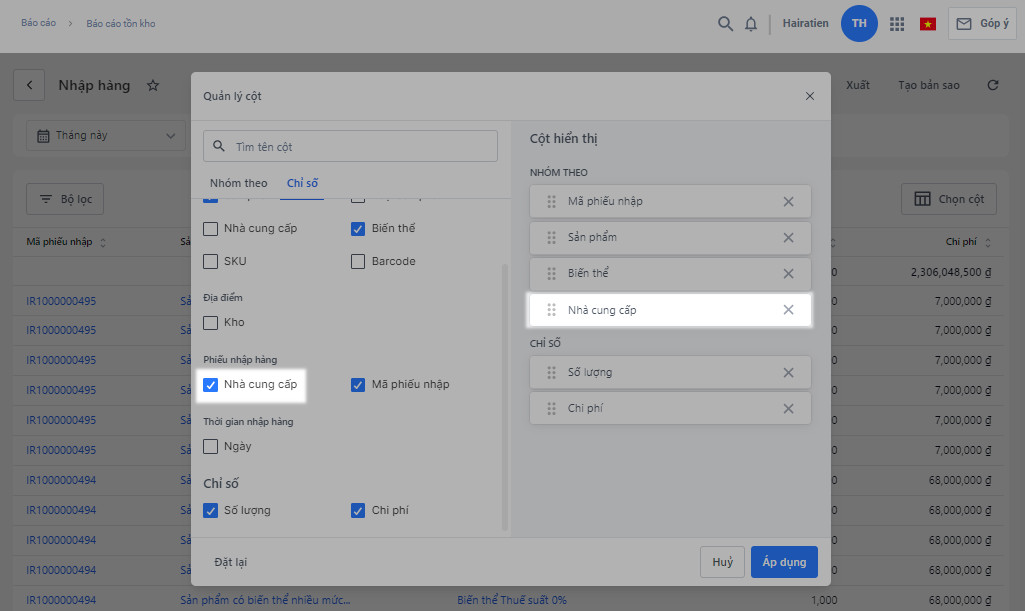Open the apps grid menu

(x=896, y=24)
